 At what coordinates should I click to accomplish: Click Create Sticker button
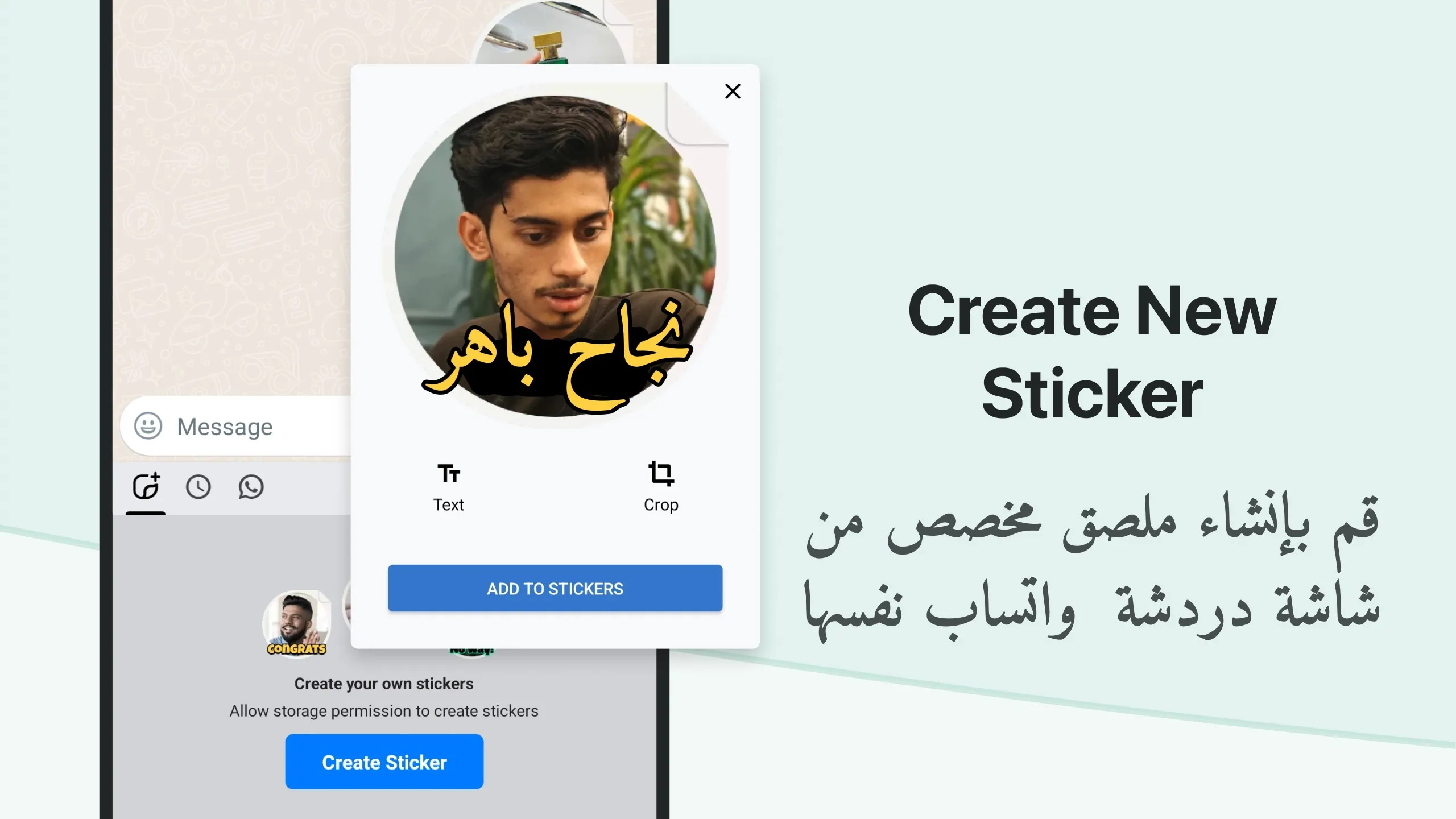coord(384,762)
